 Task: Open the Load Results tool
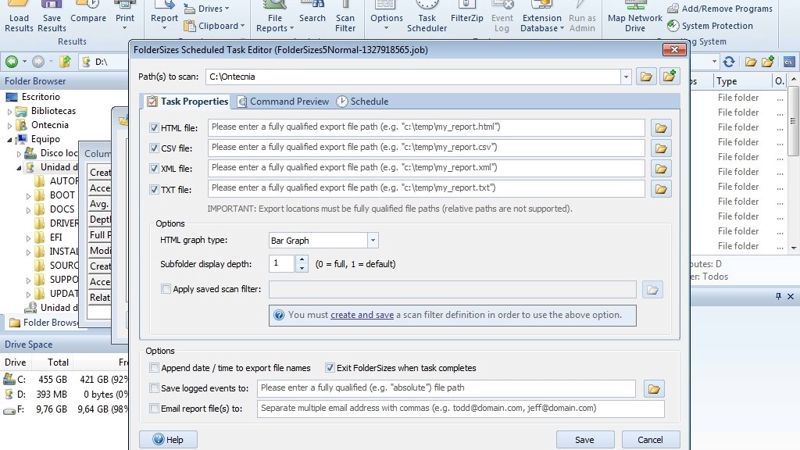19,17
